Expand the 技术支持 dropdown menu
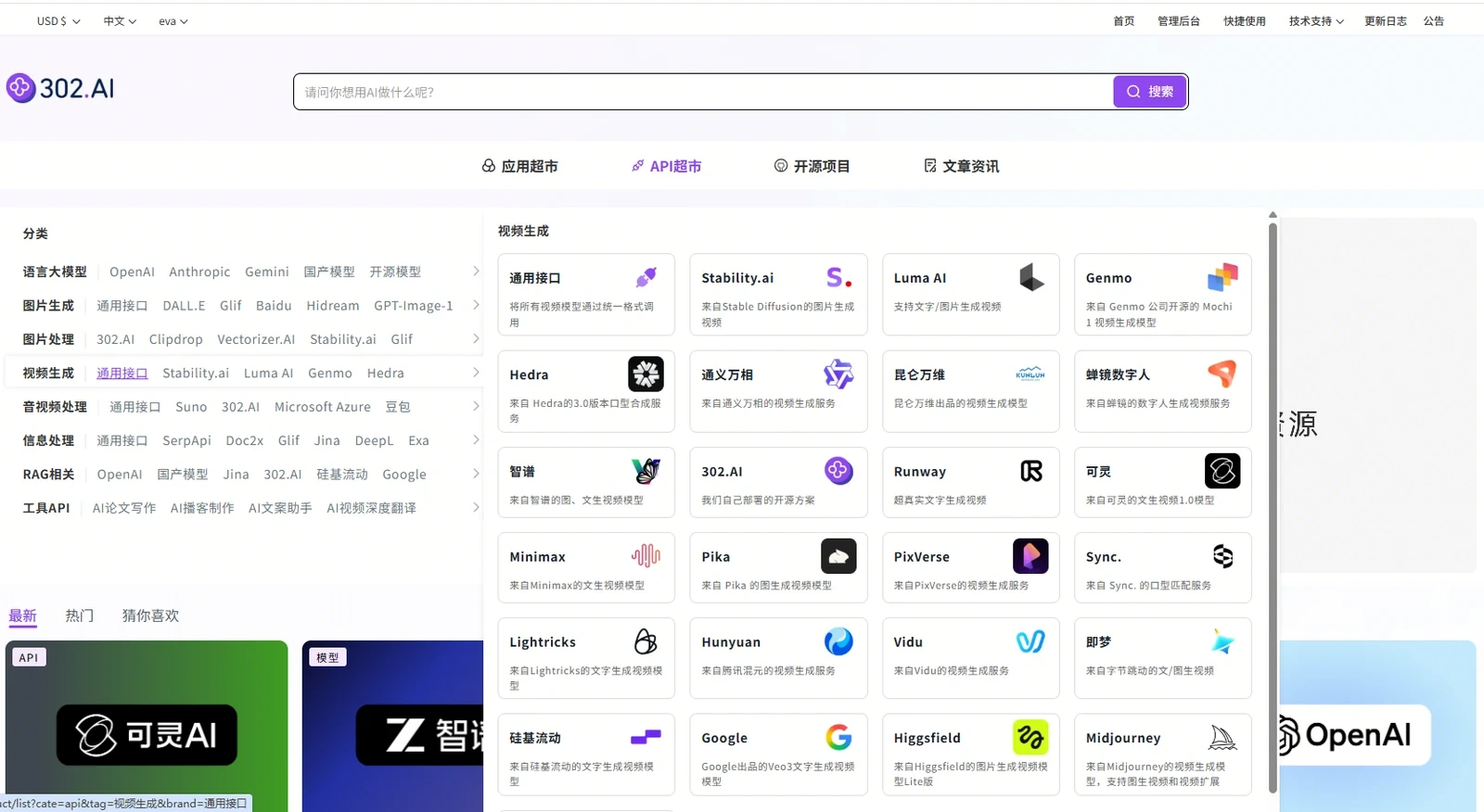This screenshot has width=1484, height=812. pyautogui.click(x=1316, y=21)
